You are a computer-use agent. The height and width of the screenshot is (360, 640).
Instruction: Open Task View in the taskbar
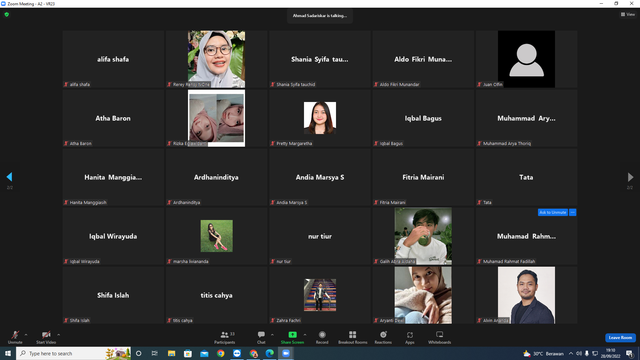tap(155, 353)
